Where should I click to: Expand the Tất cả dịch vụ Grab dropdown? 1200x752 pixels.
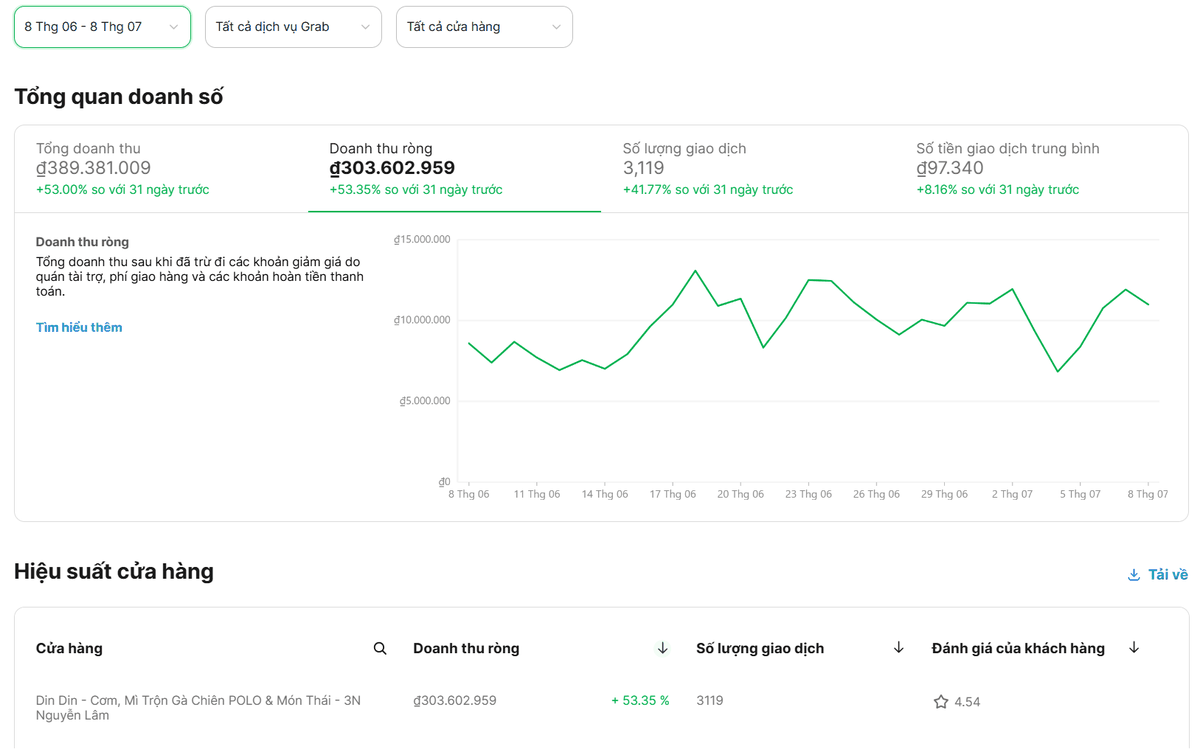[x=293, y=27]
